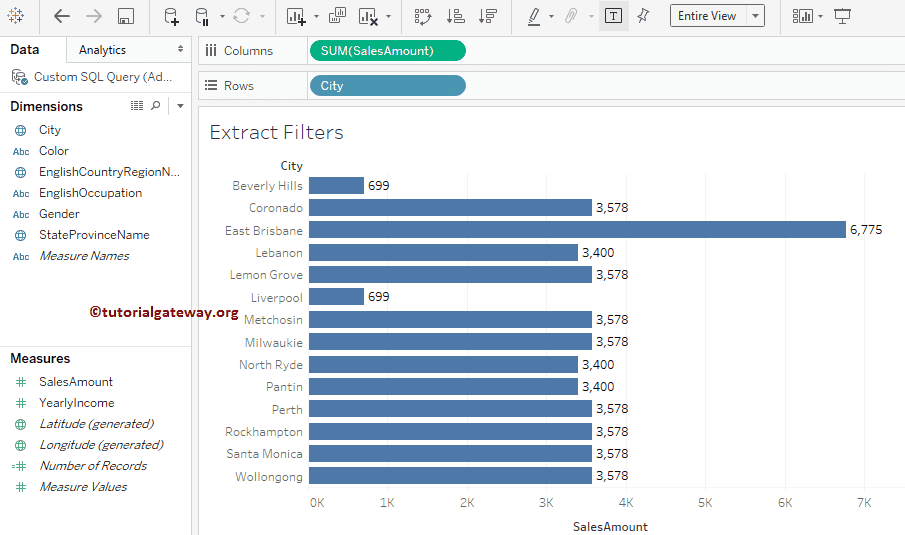905x535 pixels.
Task: Select the Longitude (generated) measure
Action: (x=101, y=445)
